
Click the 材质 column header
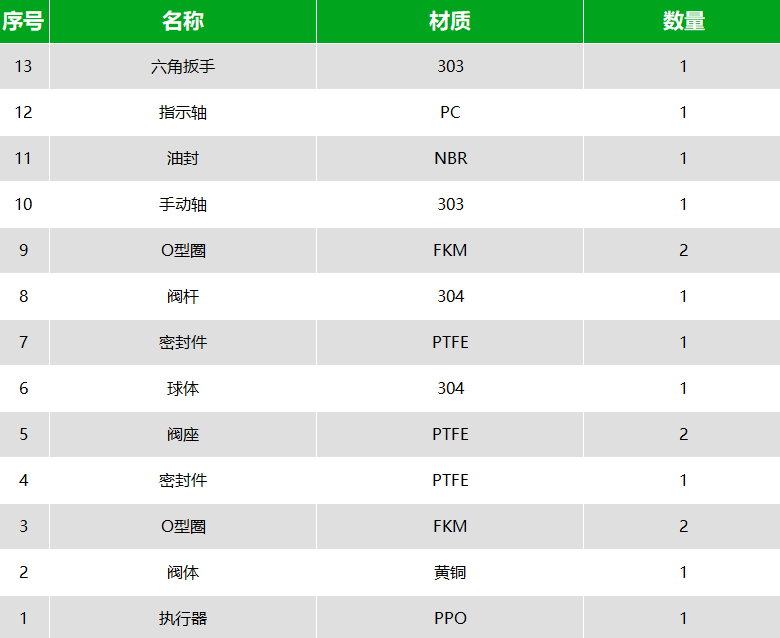point(450,21)
